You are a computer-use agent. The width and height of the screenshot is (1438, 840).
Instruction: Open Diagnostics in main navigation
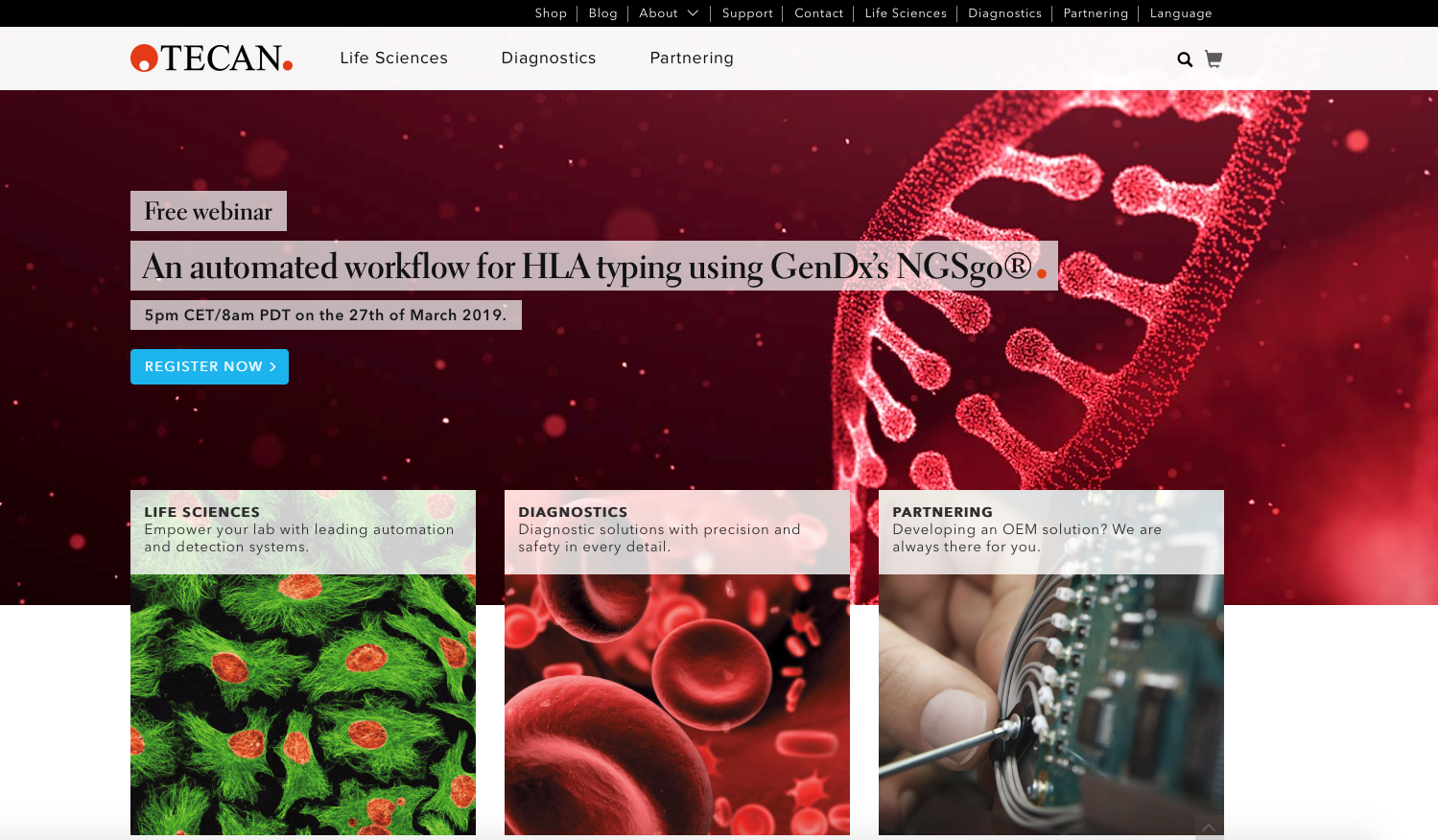coord(548,58)
